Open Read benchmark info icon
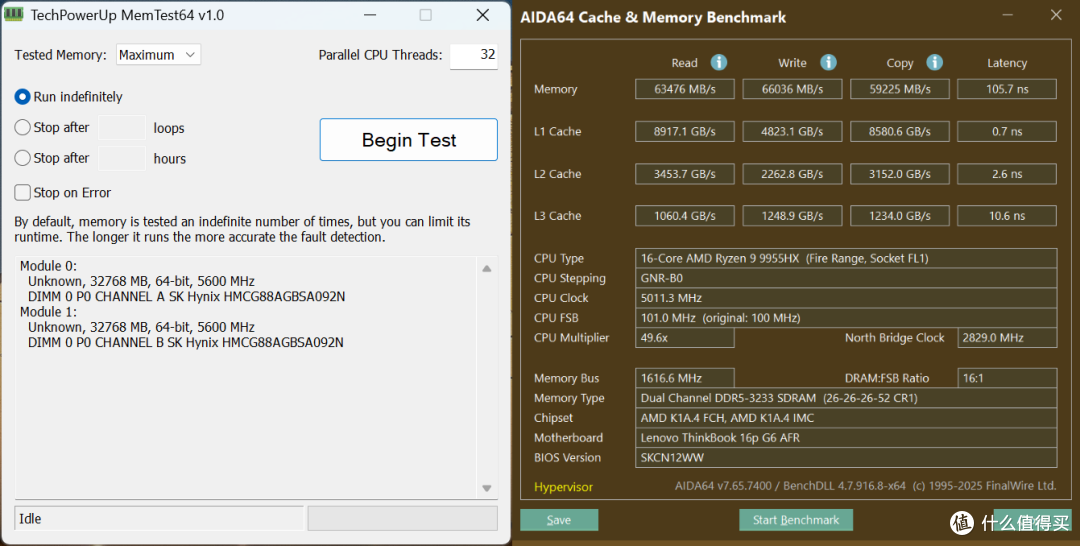This screenshot has height=546, width=1080. pos(718,63)
